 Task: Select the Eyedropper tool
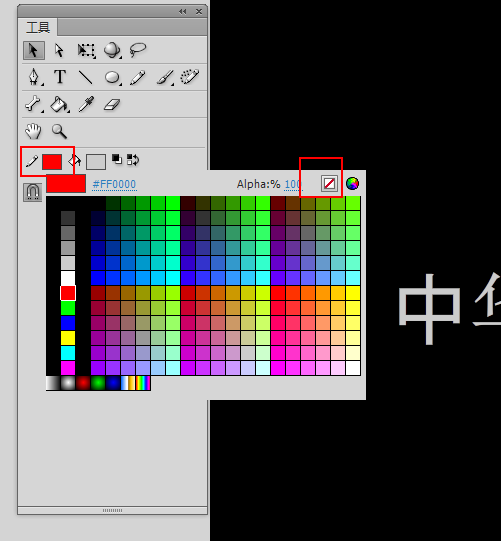click(x=86, y=104)
